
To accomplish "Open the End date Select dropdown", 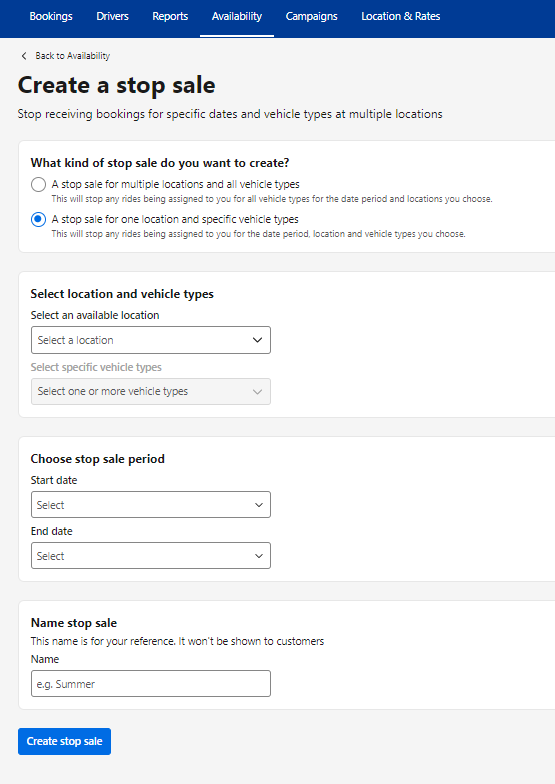I will (x=150, y=556).
